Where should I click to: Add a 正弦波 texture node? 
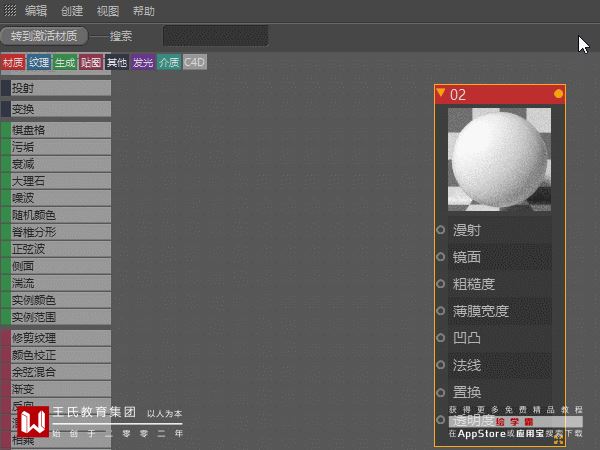56,249
